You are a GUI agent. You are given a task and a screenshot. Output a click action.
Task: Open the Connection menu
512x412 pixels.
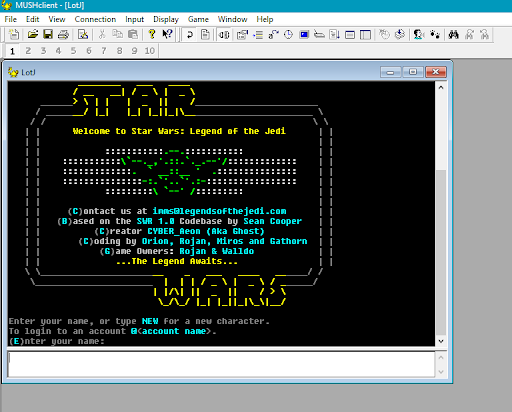click(95, 19)
